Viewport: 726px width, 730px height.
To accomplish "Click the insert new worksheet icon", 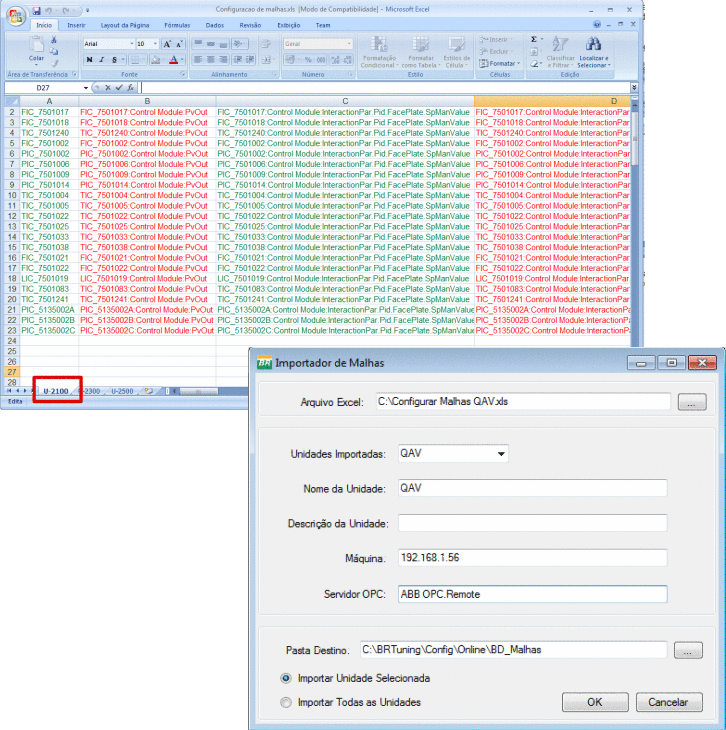I will 149,391.
